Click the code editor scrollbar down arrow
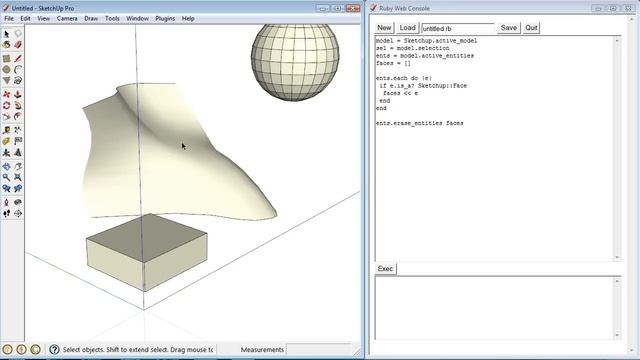Screen dimensions: 640x360 pyautogui.click(x=617, y=257)
